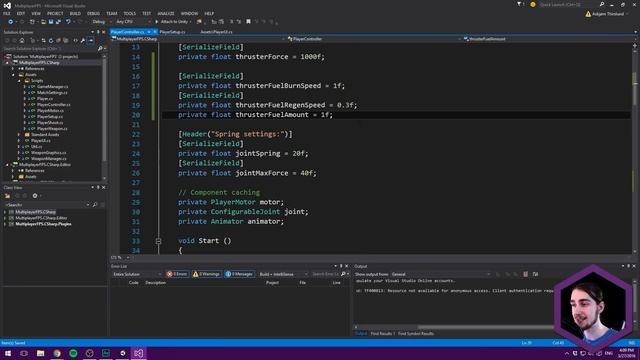Select PlayerShoot.cs in Solution Explorer
Image resolution: width=640 pixels, height=360 pixels.
[x=50, y=122]
